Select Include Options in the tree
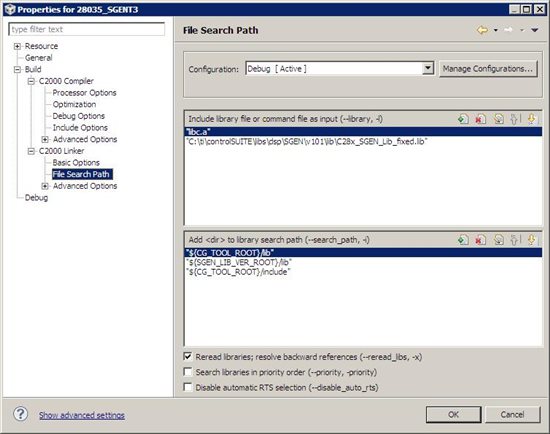Viewport: 550px width, 434px height. (x=80, y=128)
